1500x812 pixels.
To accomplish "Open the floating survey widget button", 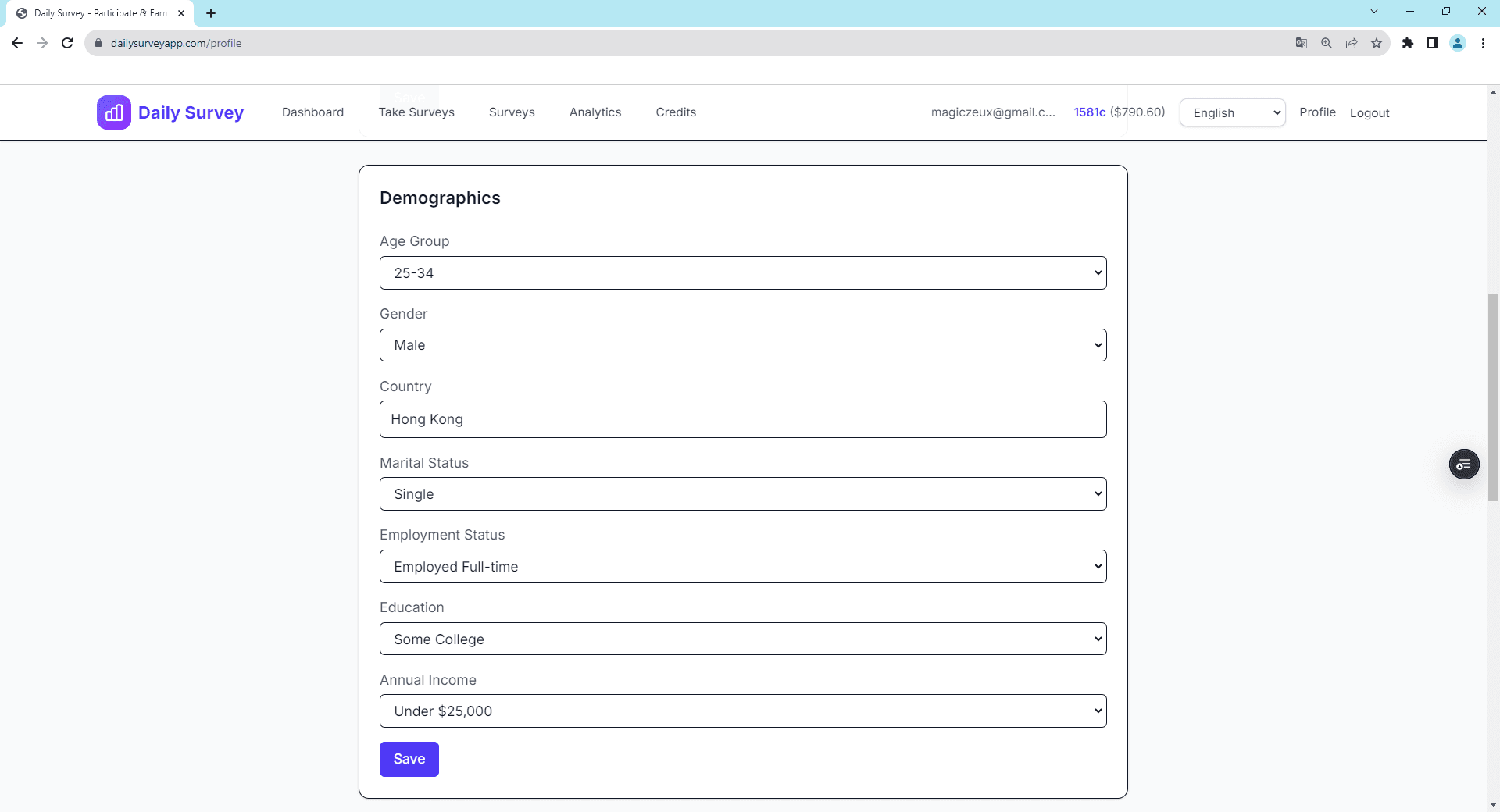I will coord(1464,464).
